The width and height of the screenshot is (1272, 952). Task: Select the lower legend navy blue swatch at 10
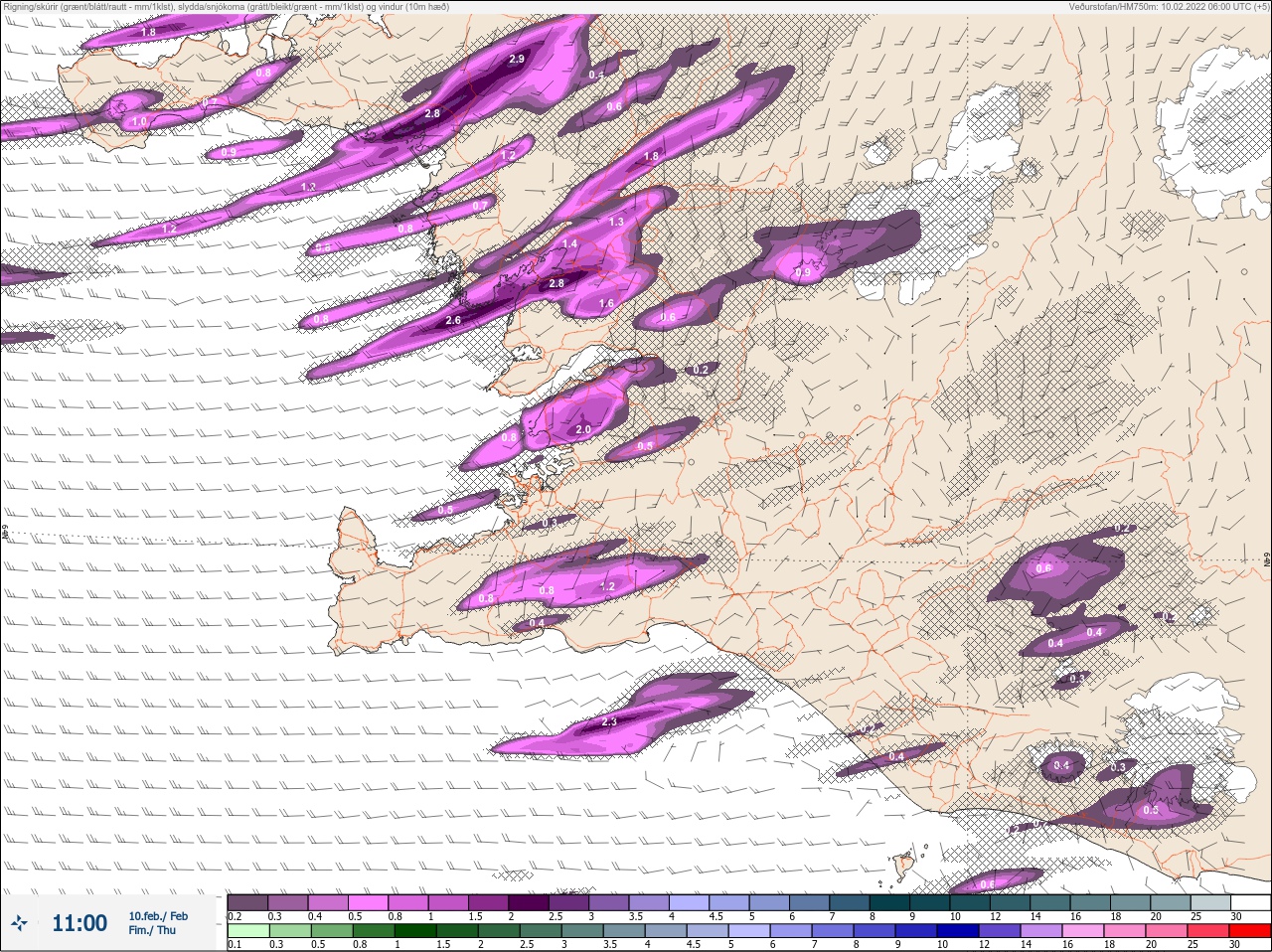(958, 931)
